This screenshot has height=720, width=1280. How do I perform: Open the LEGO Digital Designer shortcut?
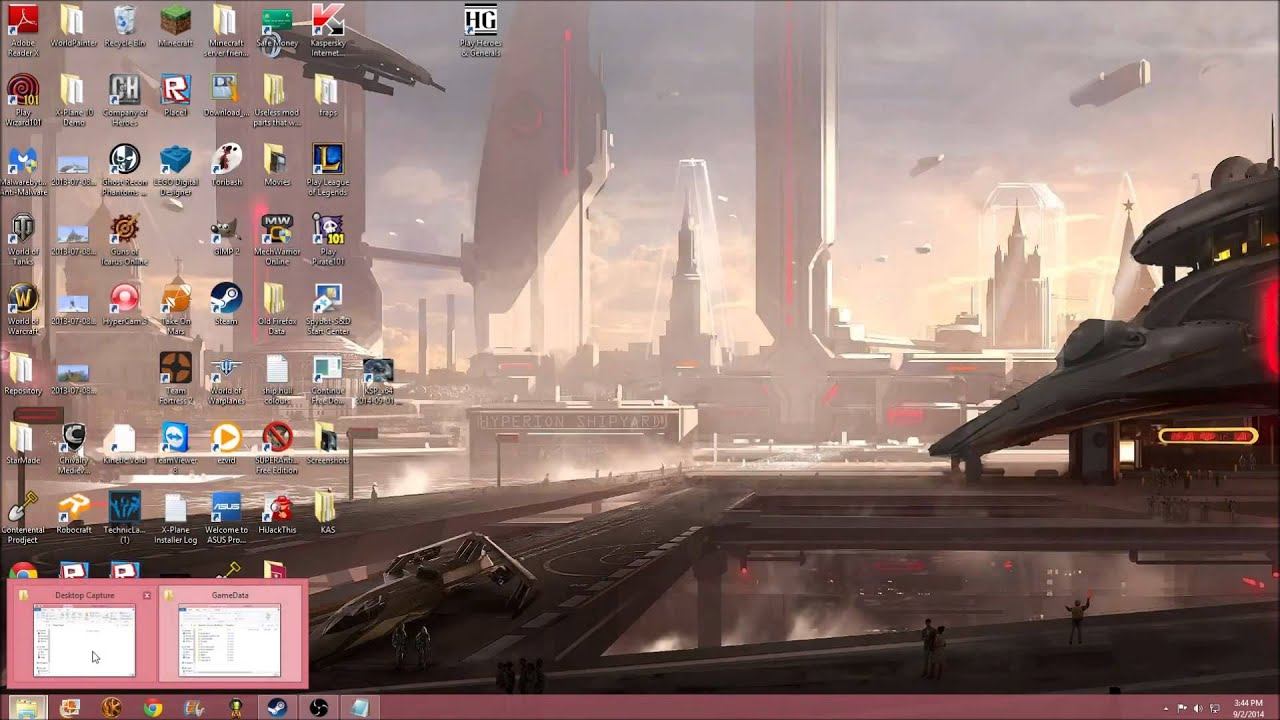click(175, 170)
